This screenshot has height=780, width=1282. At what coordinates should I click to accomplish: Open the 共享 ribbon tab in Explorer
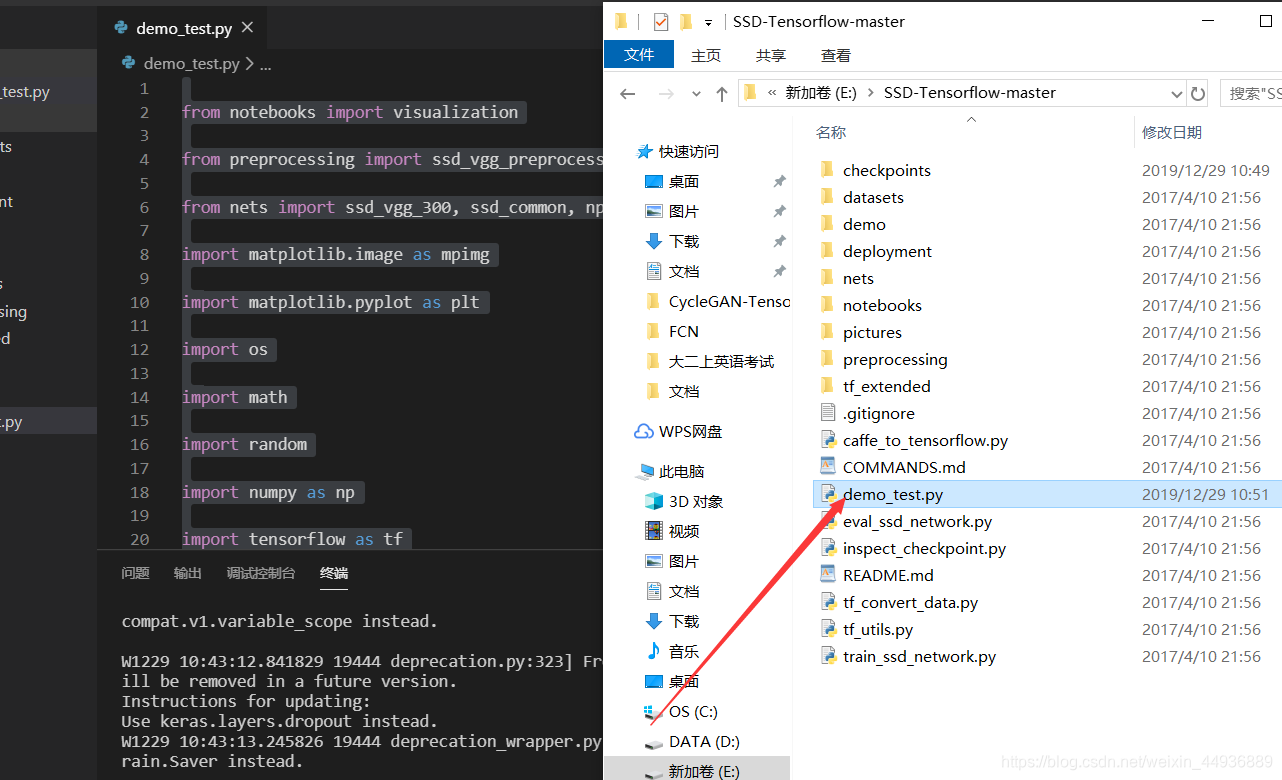pyautogui.click(x=771, y=55)
